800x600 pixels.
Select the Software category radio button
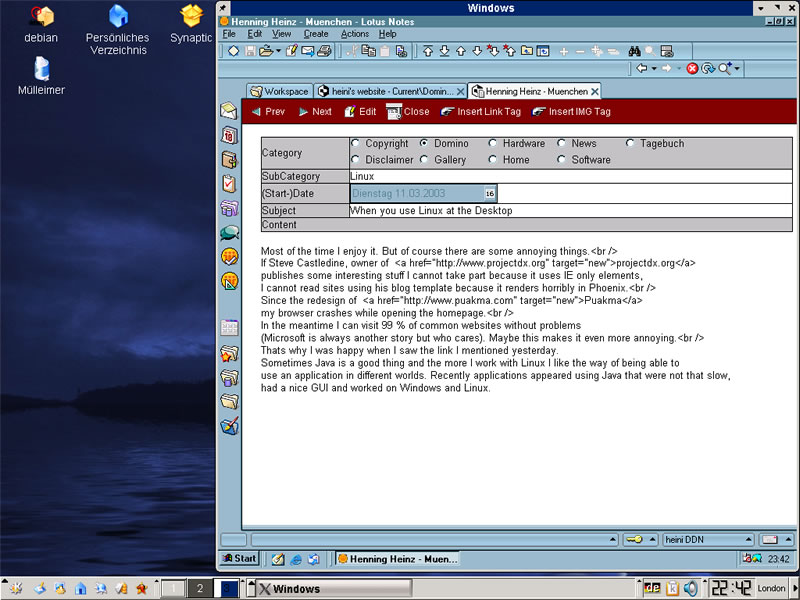click(x=561, y=160)
